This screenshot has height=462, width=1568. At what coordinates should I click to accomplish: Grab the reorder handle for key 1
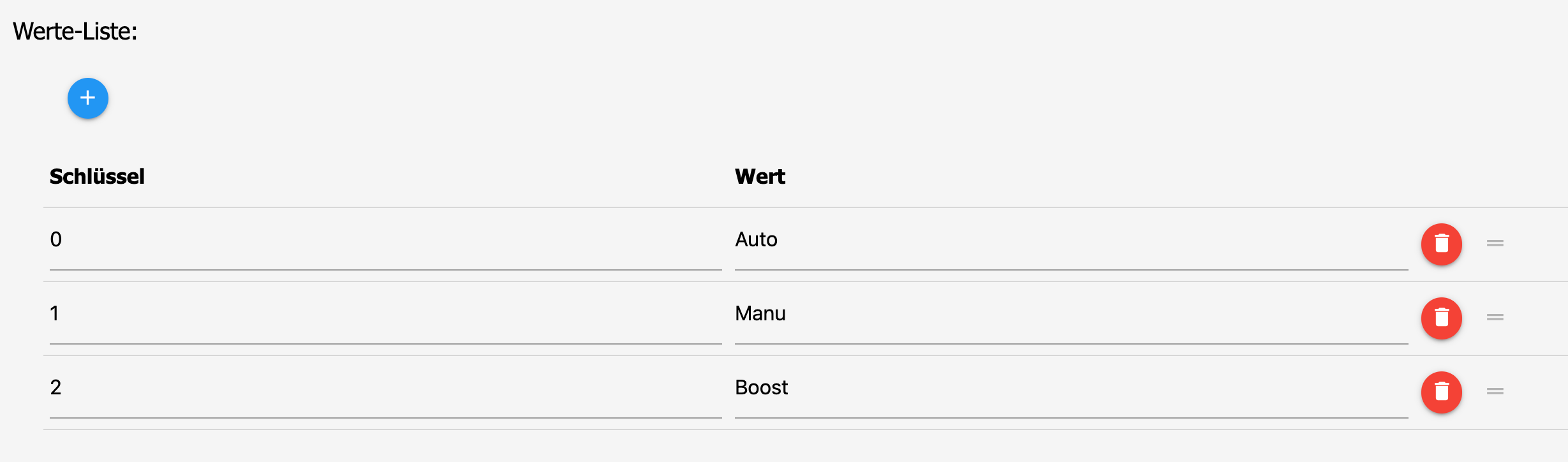(1495, 317)
